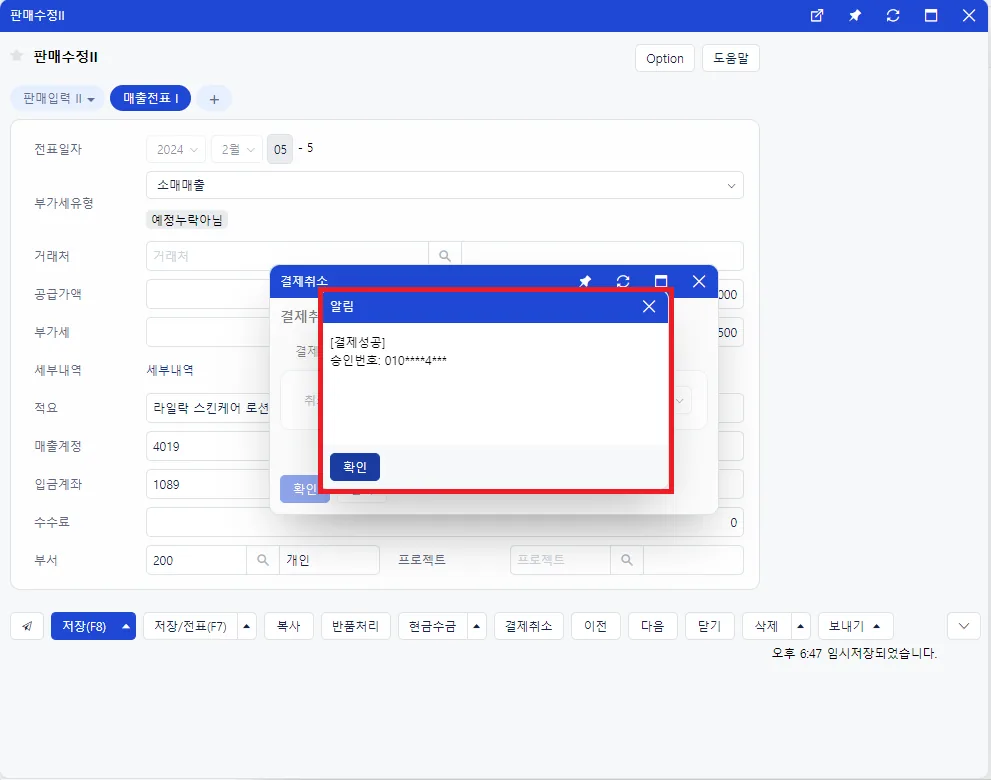The height and width of the screenshot is (780, 991).
Task: Pin the 판매수정II window
Action: [x=854, y=16]
